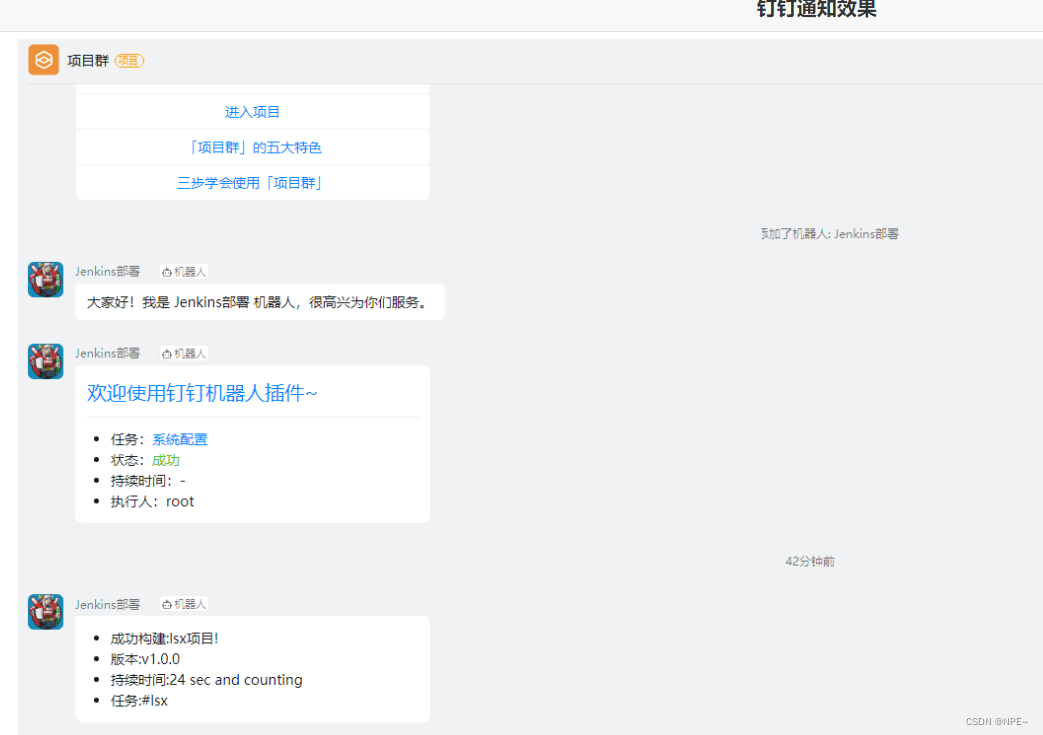Click 持续时间:24 sec and counting line
The width and height of the screenshot is (1043, 735).
(x=206, y=680)
